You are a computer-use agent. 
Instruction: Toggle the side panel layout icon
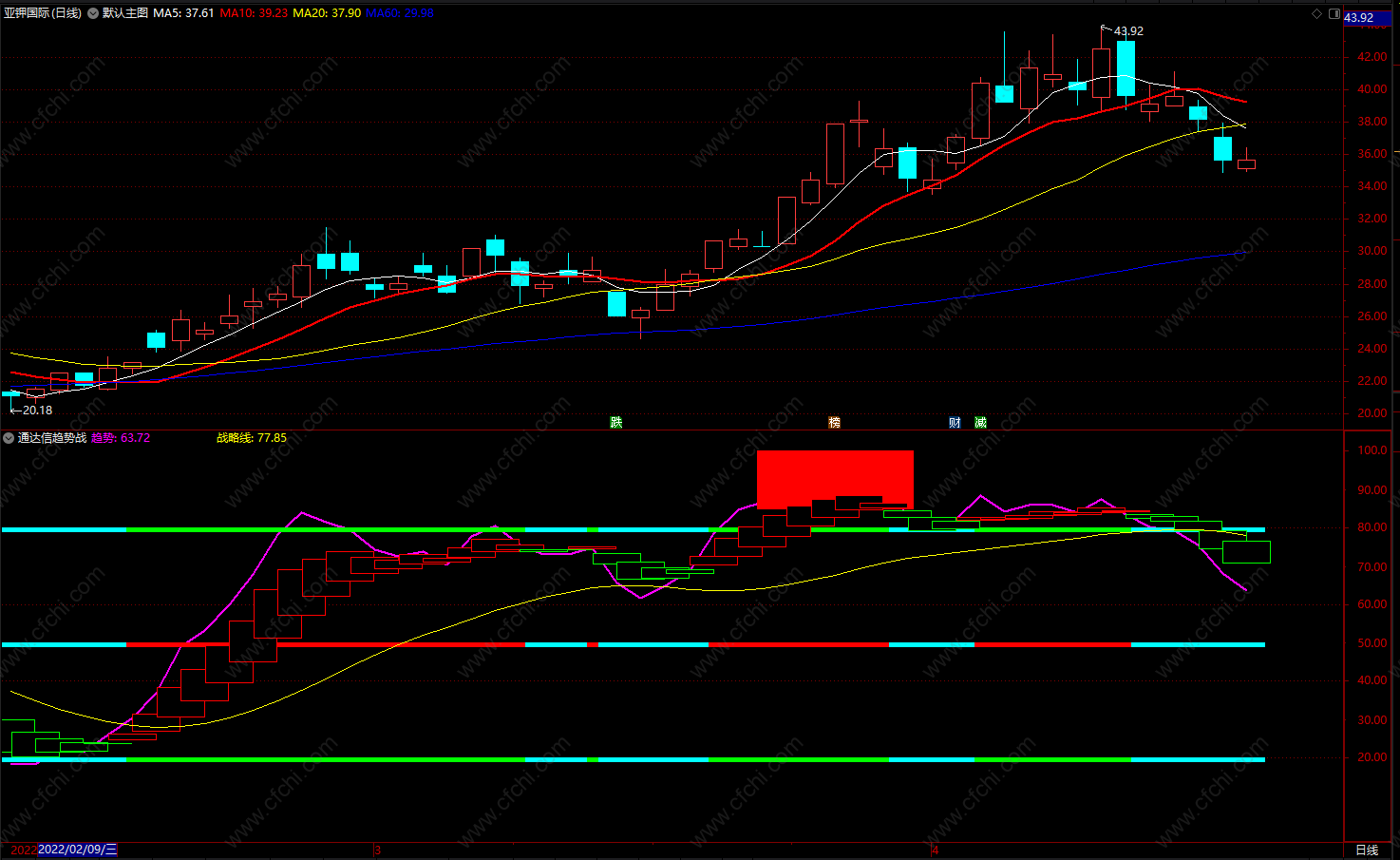1334,14
